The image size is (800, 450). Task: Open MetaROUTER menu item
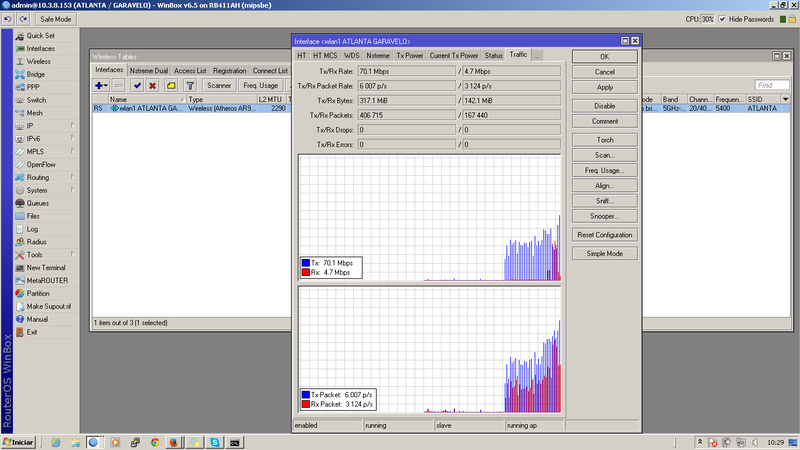pyautogui.click(x=47, y=281)
